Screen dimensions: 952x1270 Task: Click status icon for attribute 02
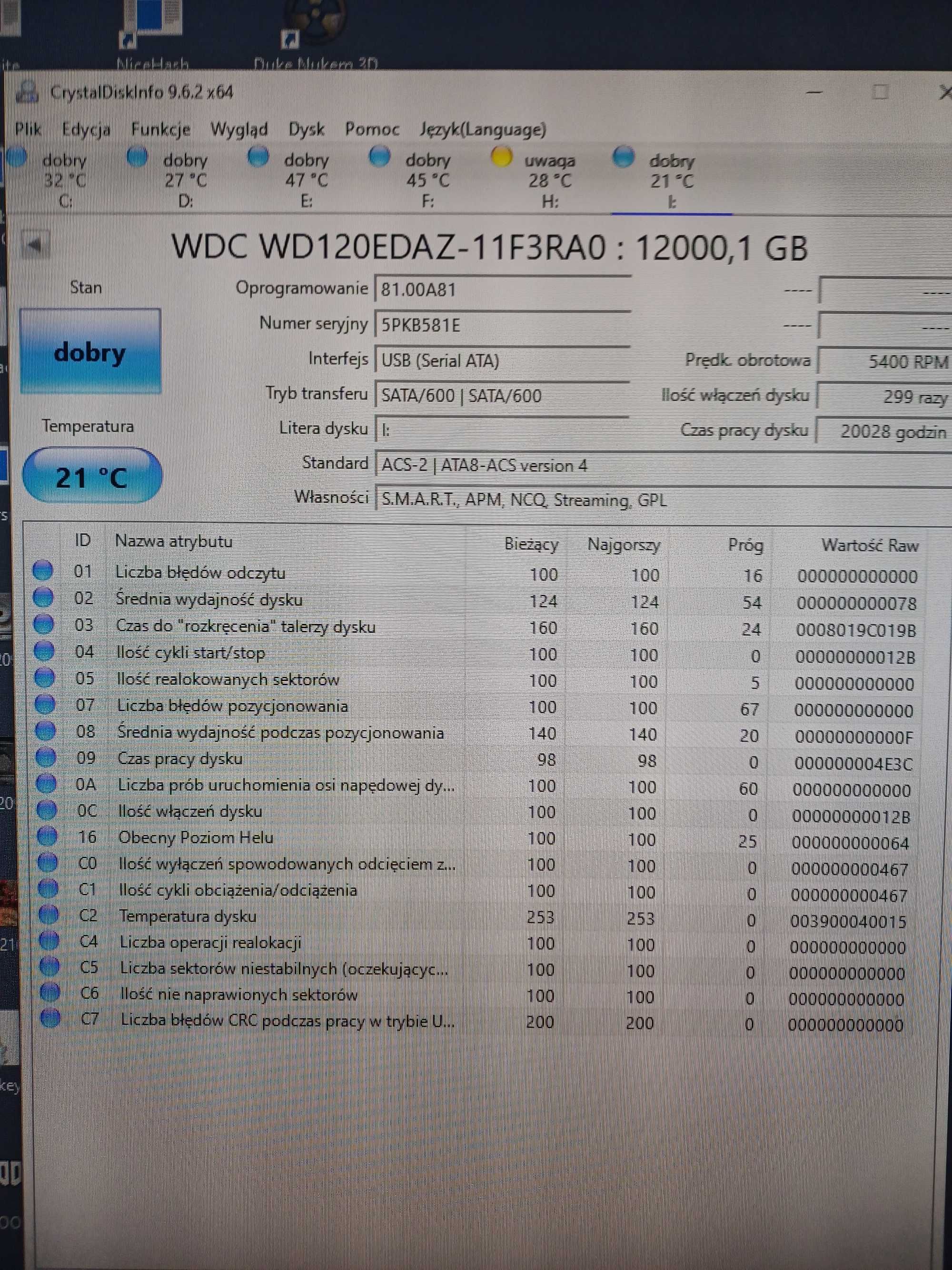[43, 597]
